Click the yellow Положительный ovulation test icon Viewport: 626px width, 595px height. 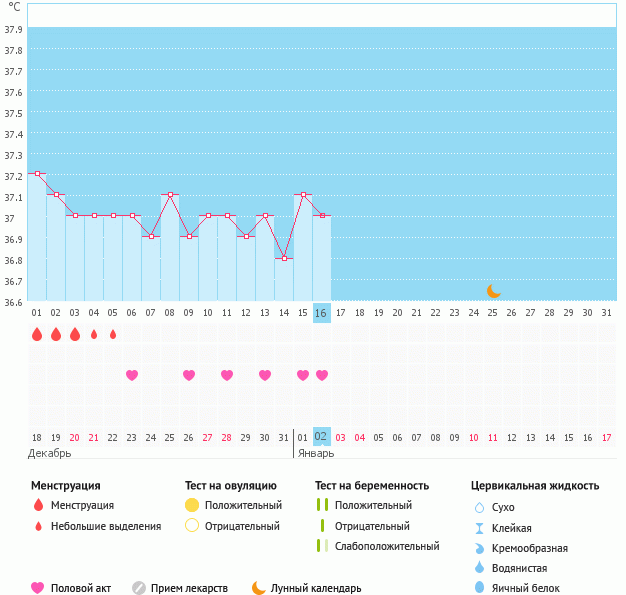pos(192,506)
